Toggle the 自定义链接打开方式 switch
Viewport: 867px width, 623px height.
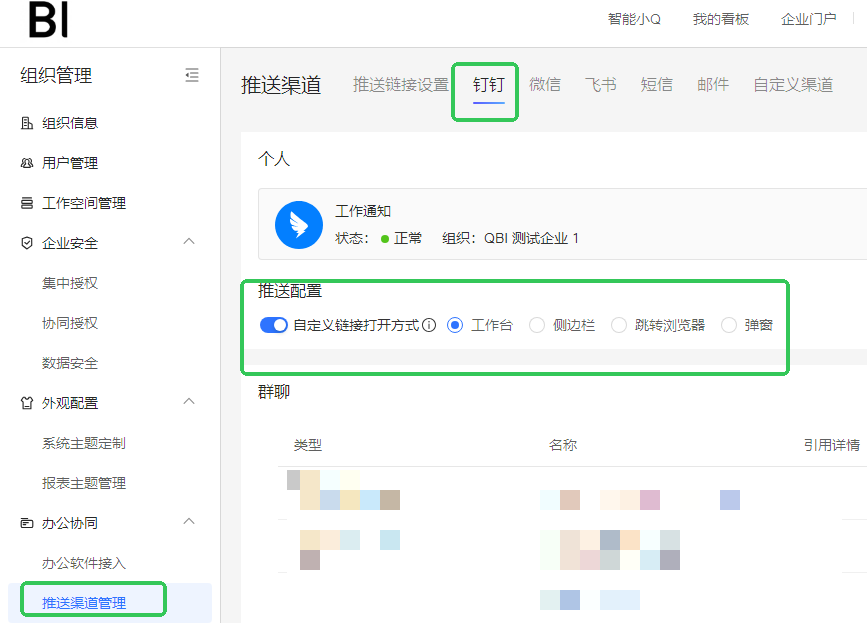(x=273, y=325)
